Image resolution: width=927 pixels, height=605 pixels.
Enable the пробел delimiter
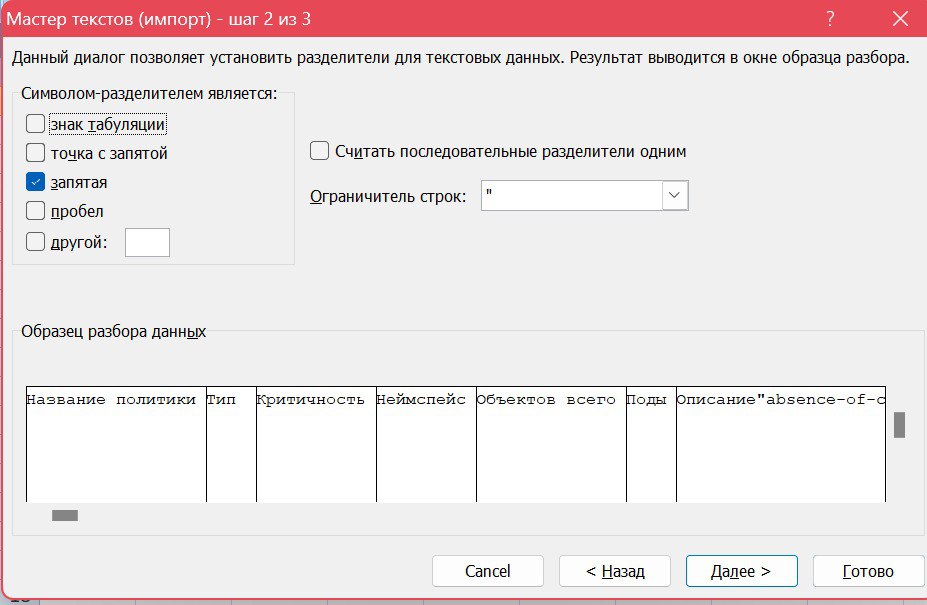coord(34,211)
